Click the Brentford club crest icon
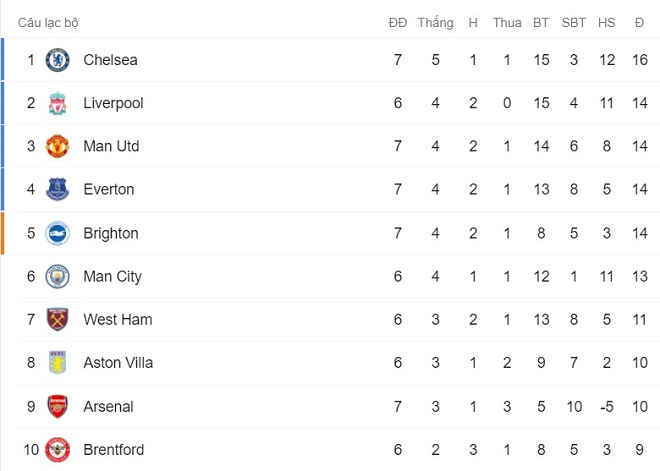Screen dimensions: 660x471 tap(57, 450)
